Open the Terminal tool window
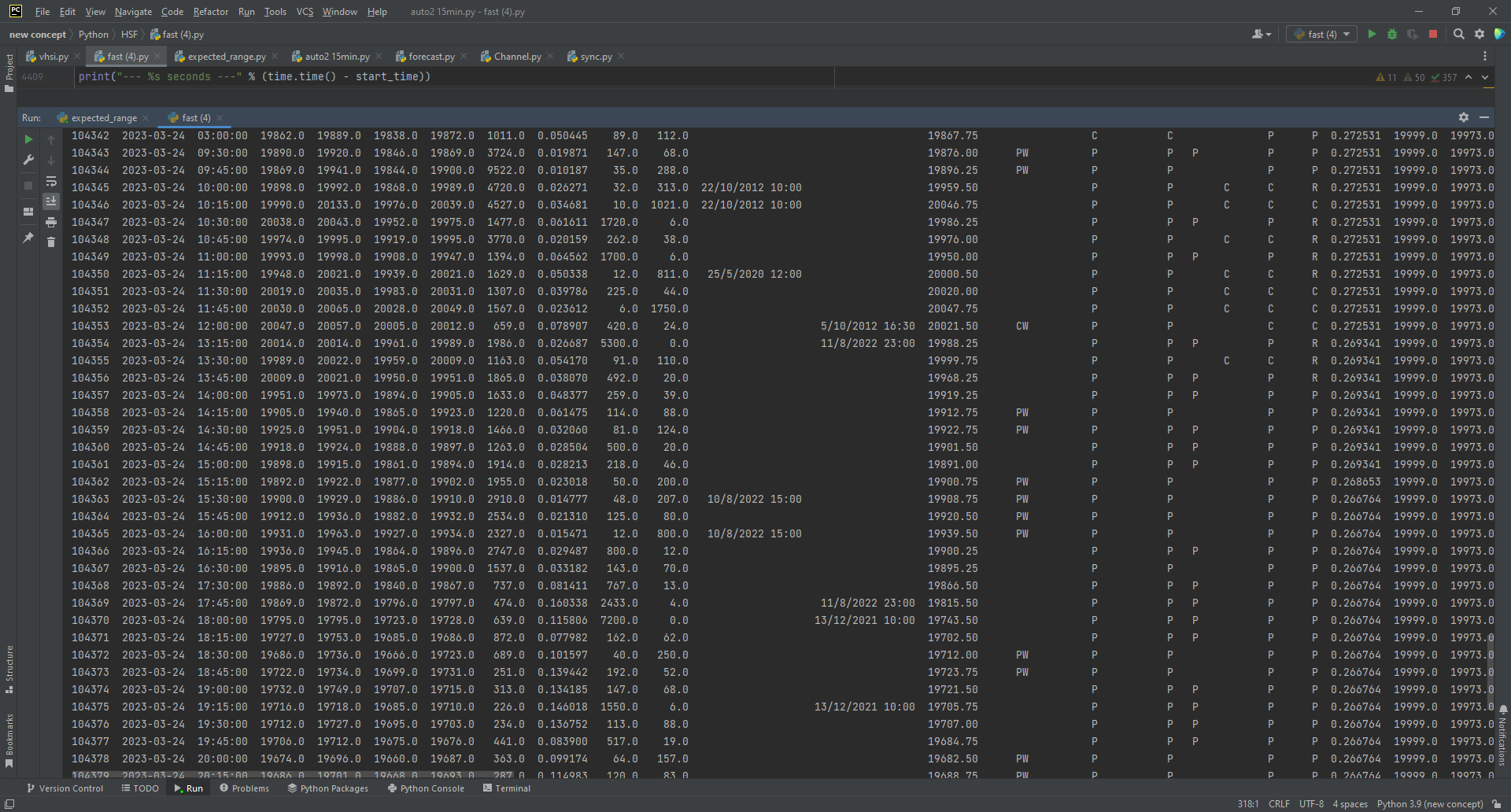The image size is (1511, 812). coord(506,788)
